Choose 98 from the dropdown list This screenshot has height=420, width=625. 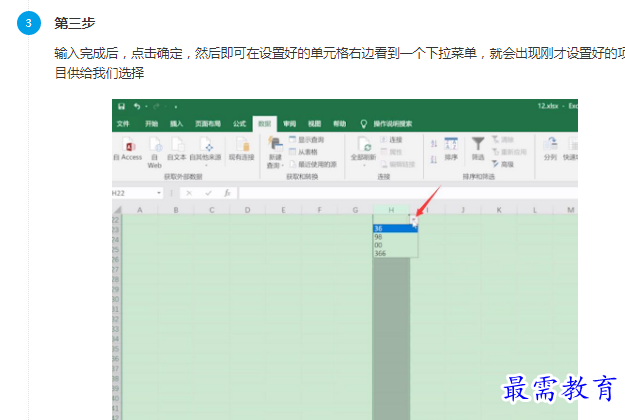(395, 237)
